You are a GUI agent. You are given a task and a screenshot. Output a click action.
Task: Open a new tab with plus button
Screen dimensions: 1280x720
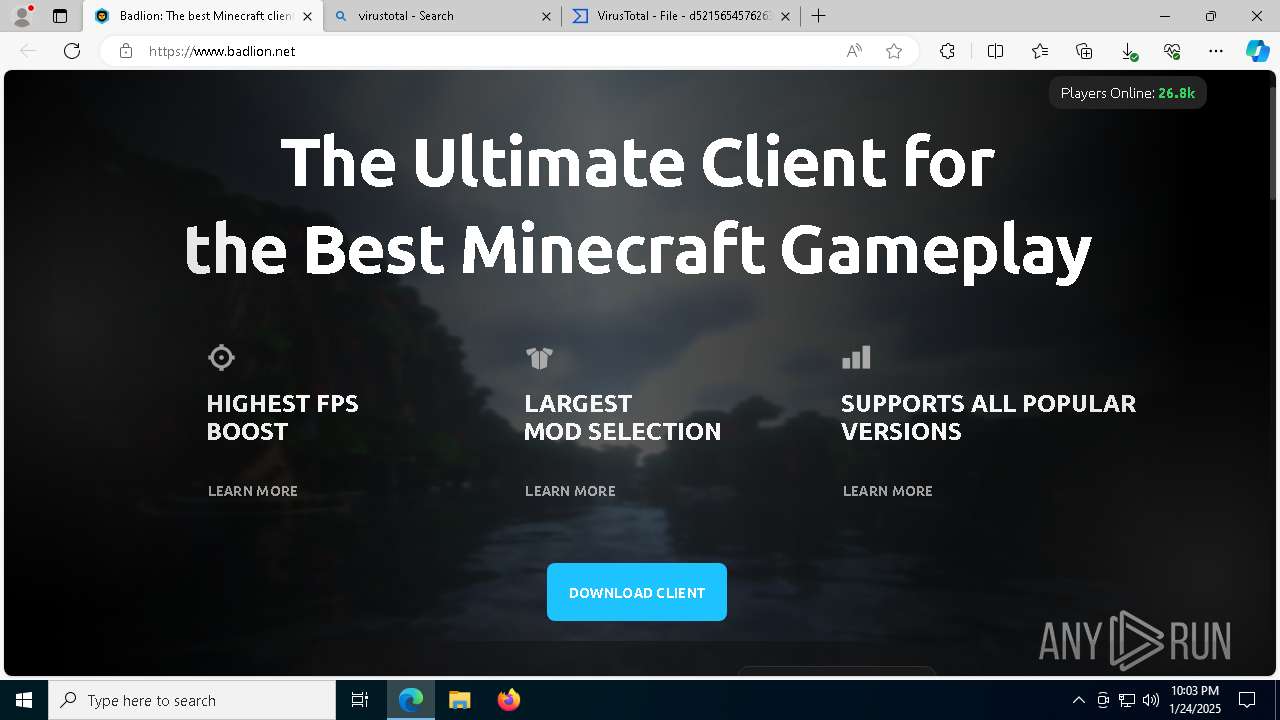point(819,16)
